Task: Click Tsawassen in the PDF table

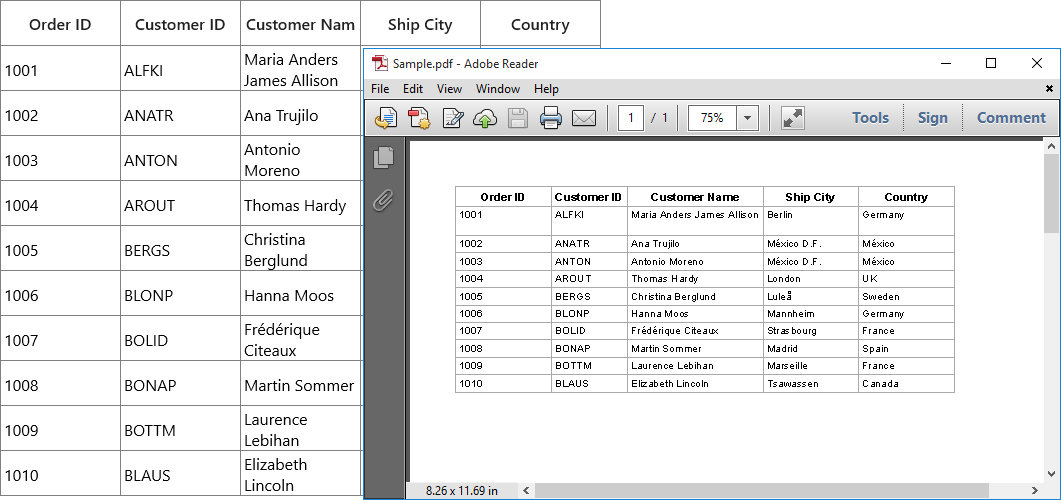Action: tap(792, 384)
